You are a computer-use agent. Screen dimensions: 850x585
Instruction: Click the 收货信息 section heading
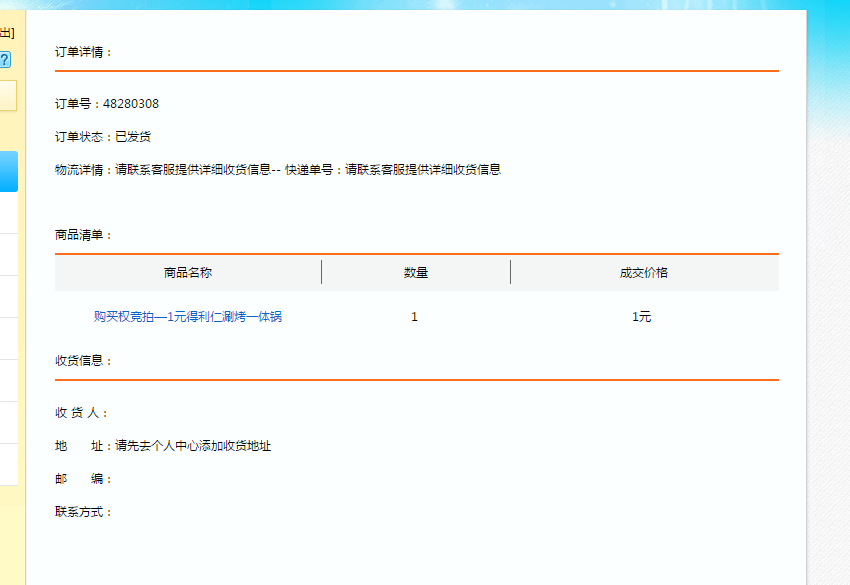click(83, 361)
